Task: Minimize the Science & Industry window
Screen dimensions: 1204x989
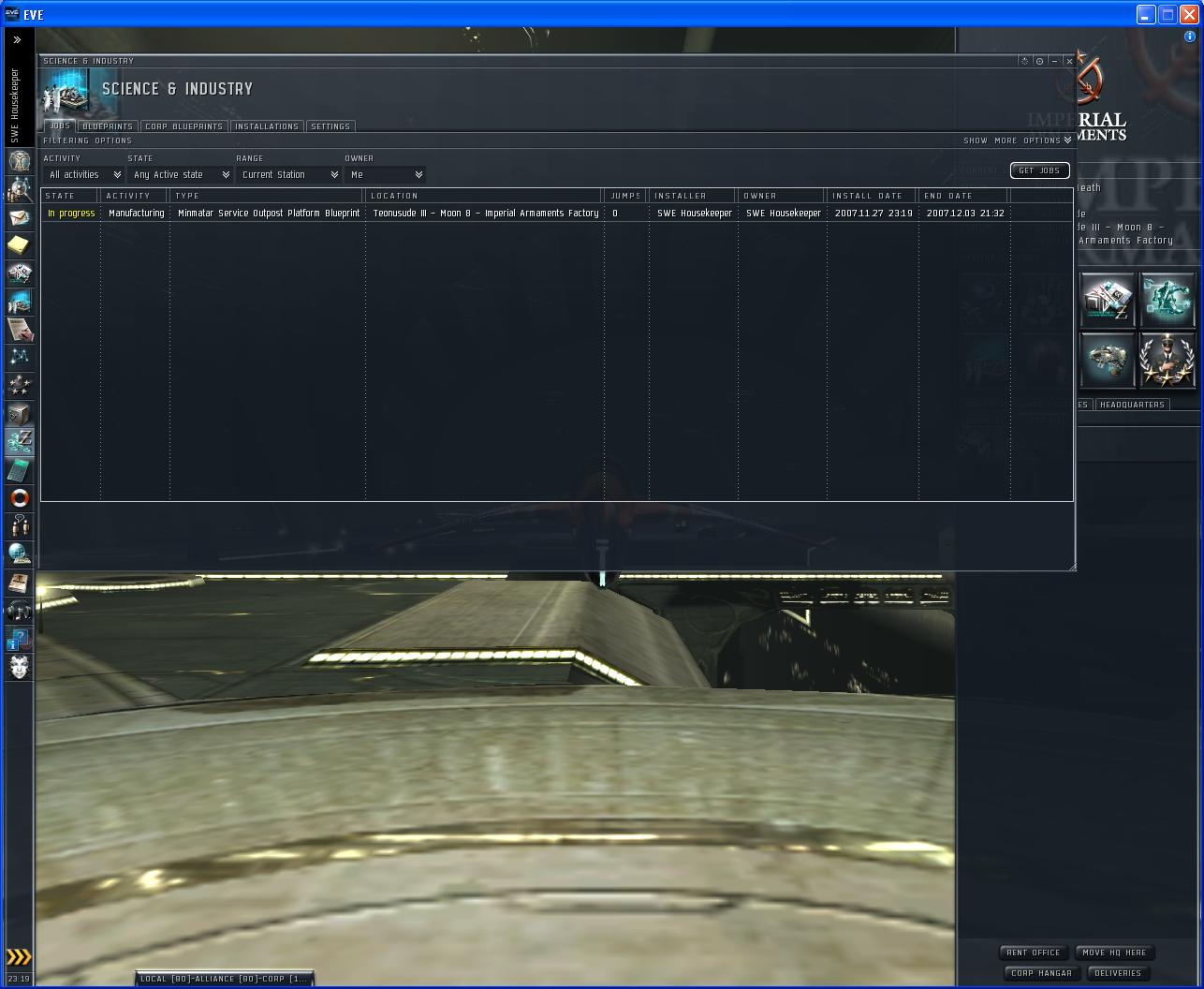Action: pyautogui.click(x=1054, y=61)
